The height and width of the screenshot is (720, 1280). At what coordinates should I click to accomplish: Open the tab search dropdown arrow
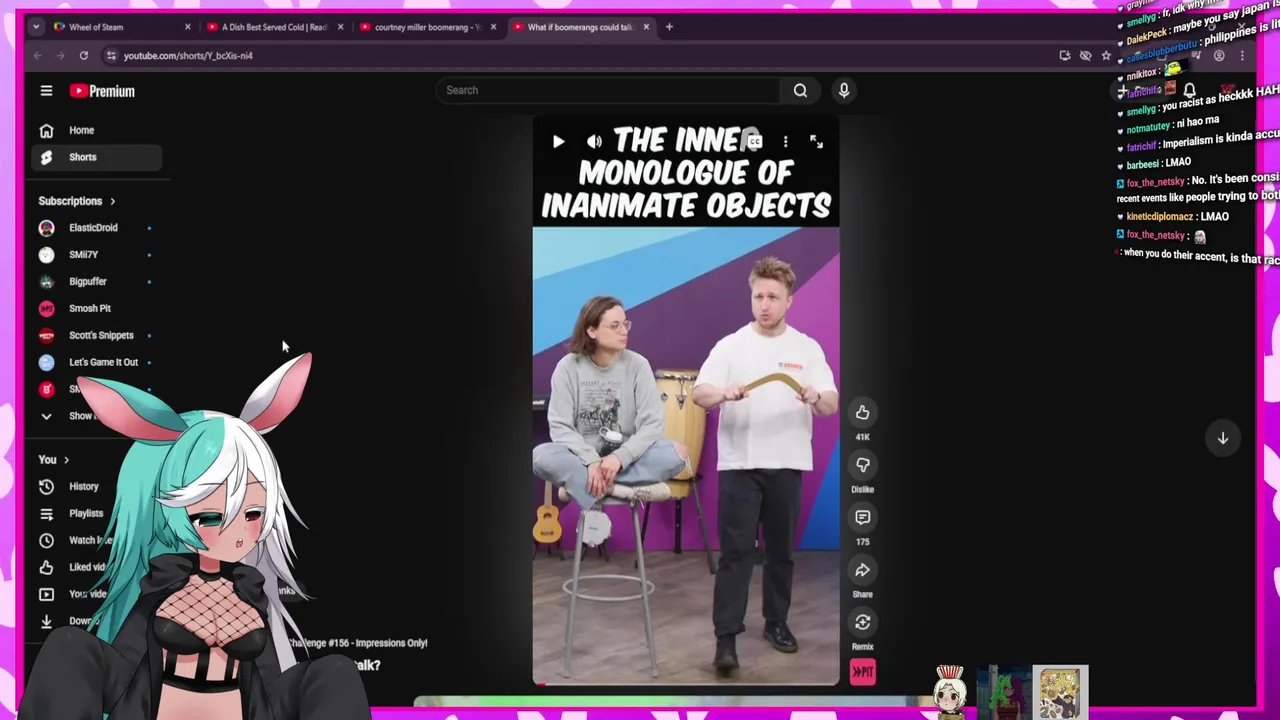(37, 27)
